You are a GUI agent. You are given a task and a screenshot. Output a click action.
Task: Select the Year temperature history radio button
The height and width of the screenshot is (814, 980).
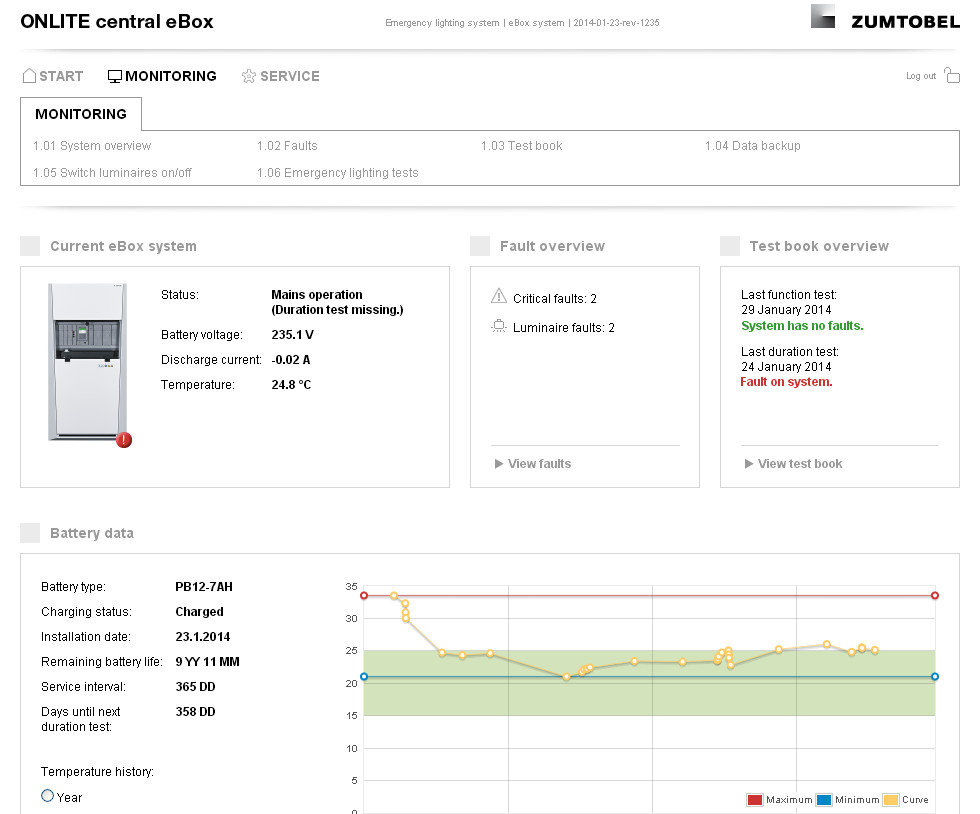tap(48, 796)
